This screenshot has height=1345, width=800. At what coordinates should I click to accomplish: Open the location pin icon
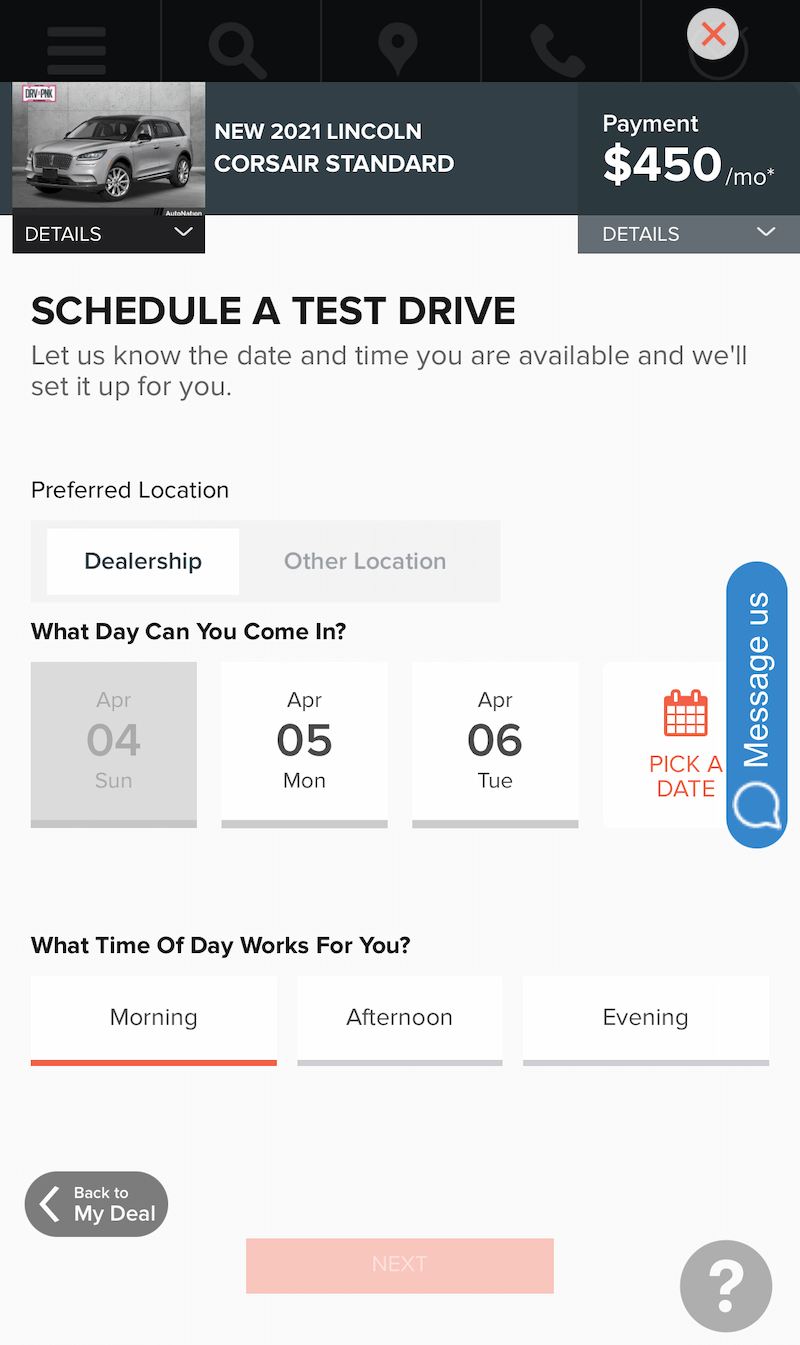(x=398, y=46)
